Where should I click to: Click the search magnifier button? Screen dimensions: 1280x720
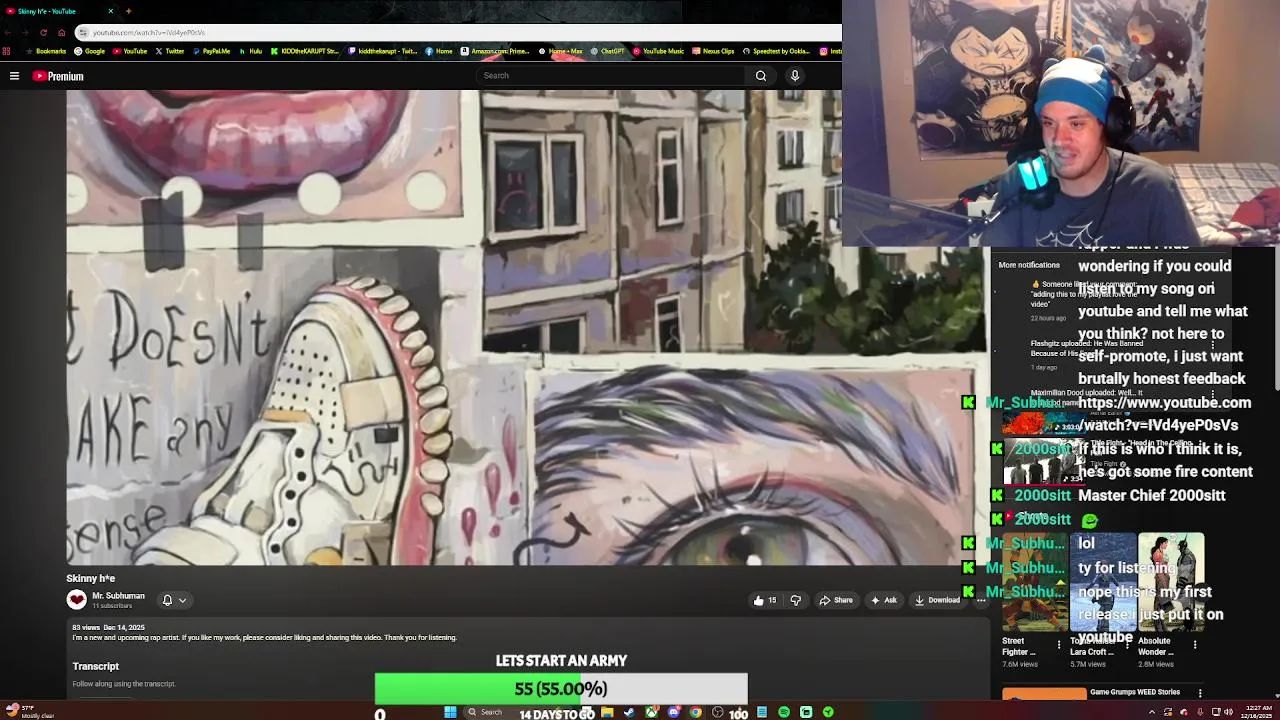761,76
